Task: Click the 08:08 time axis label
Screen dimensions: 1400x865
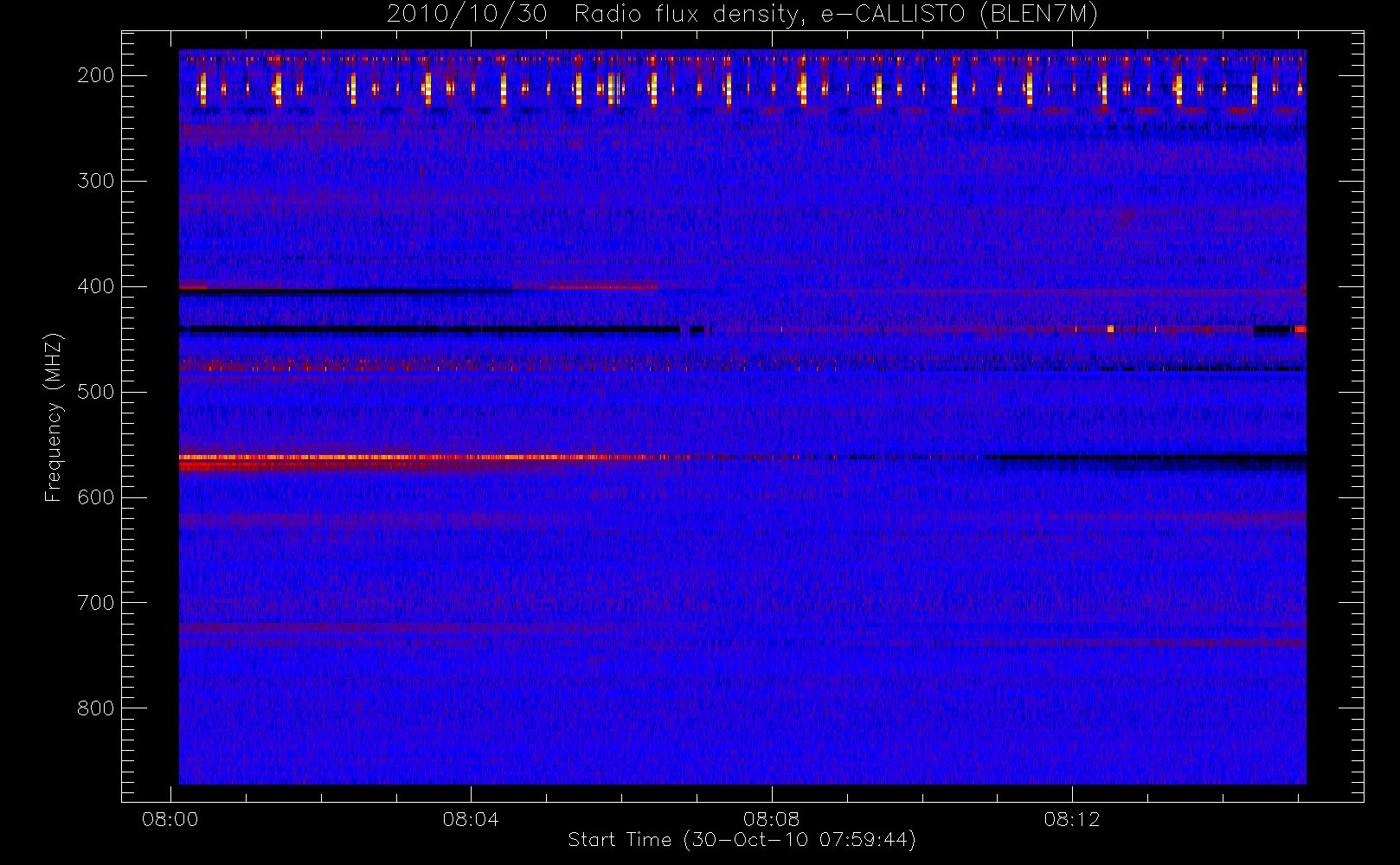Action: tap(771, 819)
